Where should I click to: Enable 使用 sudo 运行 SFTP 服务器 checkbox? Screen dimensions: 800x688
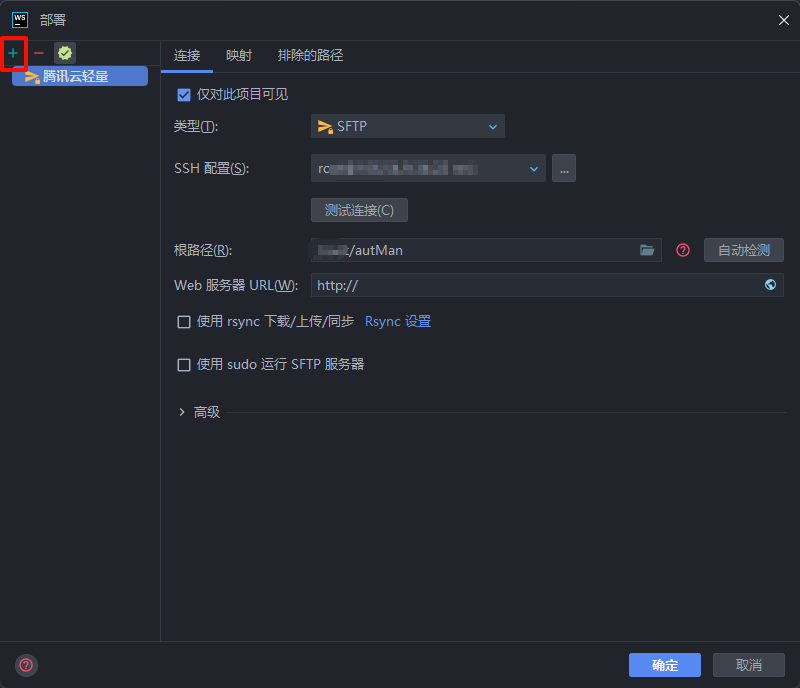184,365
